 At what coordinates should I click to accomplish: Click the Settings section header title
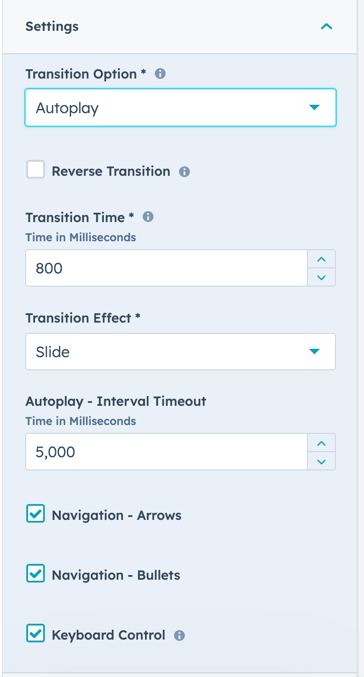pos(52,26)
